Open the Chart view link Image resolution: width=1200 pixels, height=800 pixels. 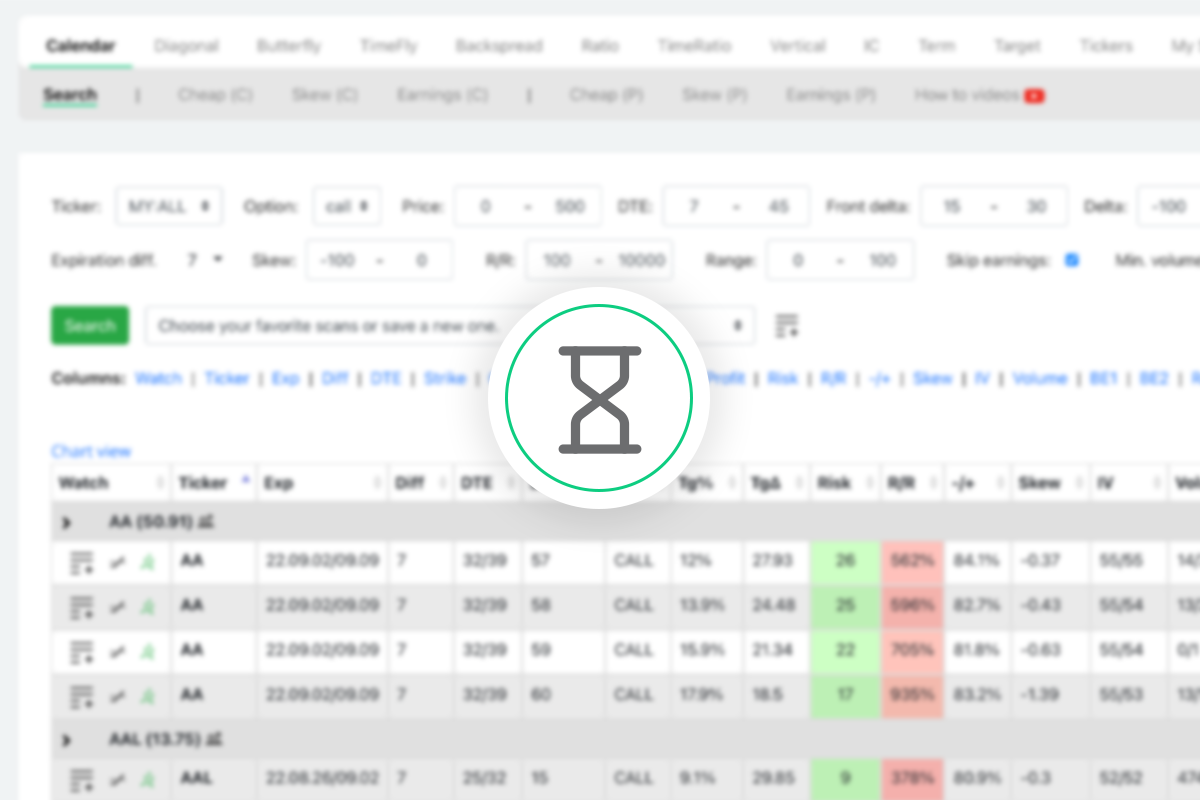91,451
